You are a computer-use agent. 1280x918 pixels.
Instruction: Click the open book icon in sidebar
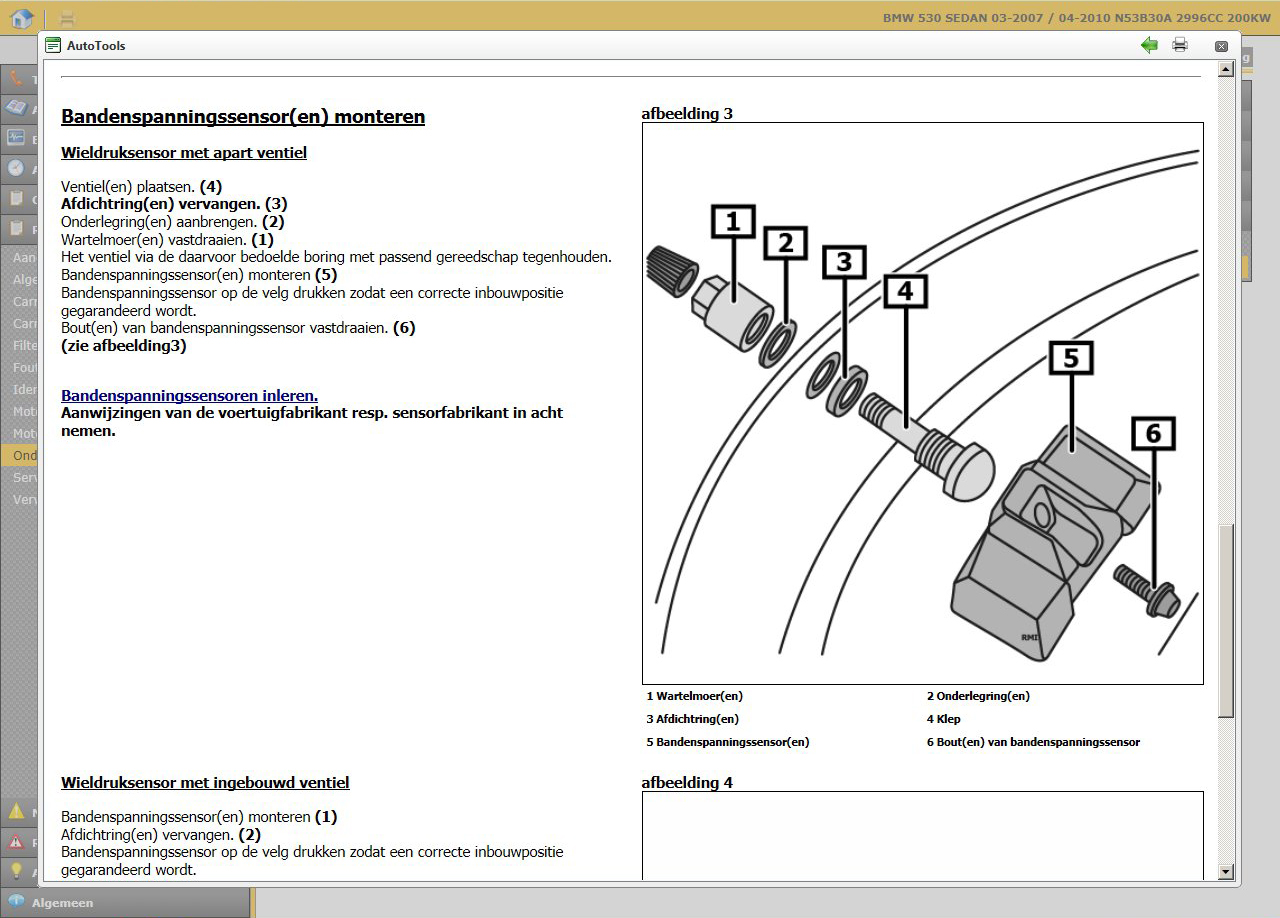click(17, 108)
